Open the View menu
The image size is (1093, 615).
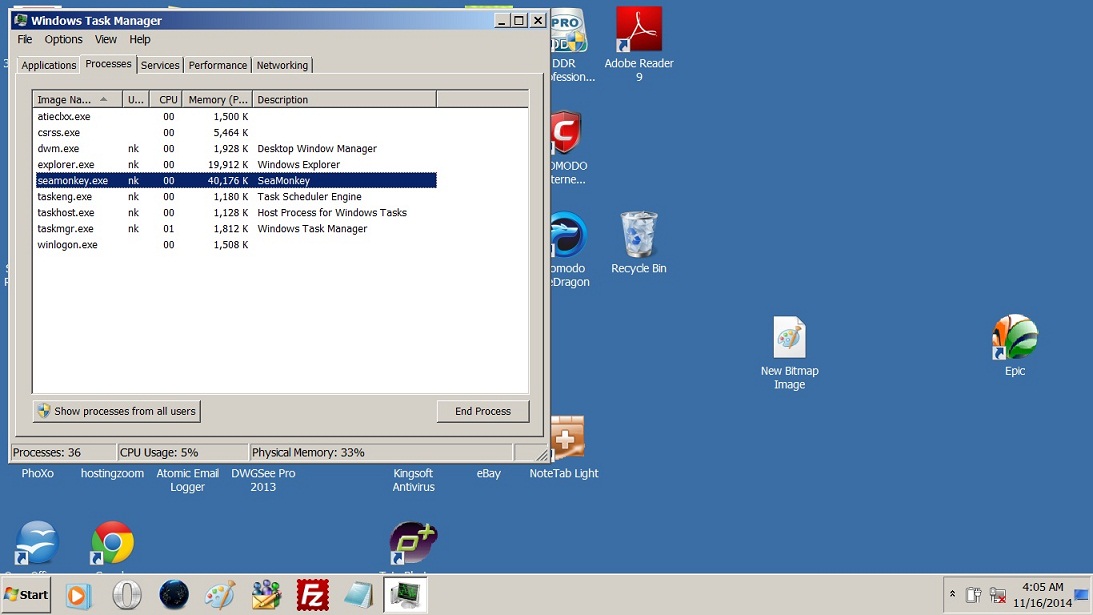point(106,40)
